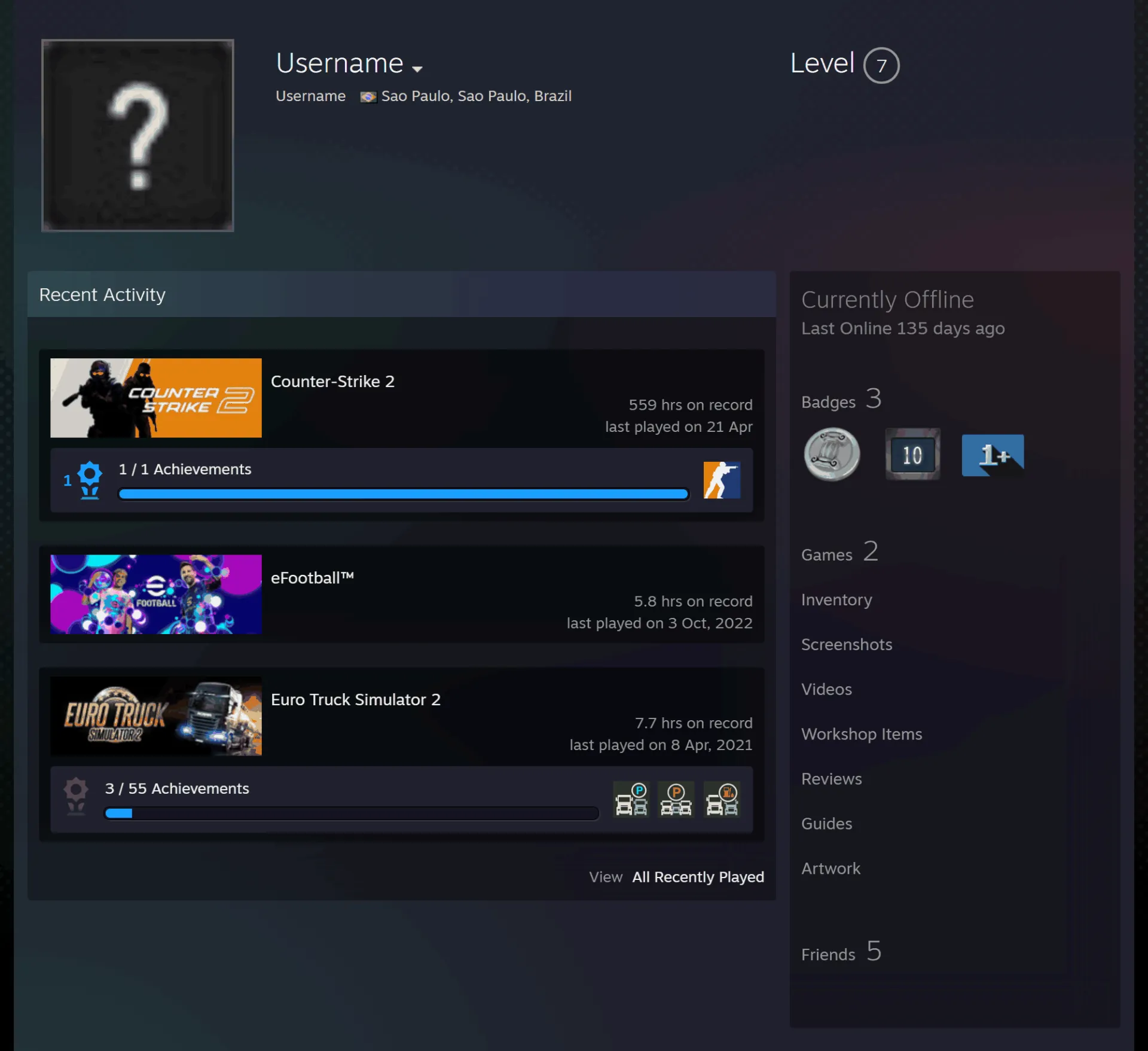This screenshot has height=1051, width=1148.
Task: Open the Screenshots section
Action: (847, 645)
